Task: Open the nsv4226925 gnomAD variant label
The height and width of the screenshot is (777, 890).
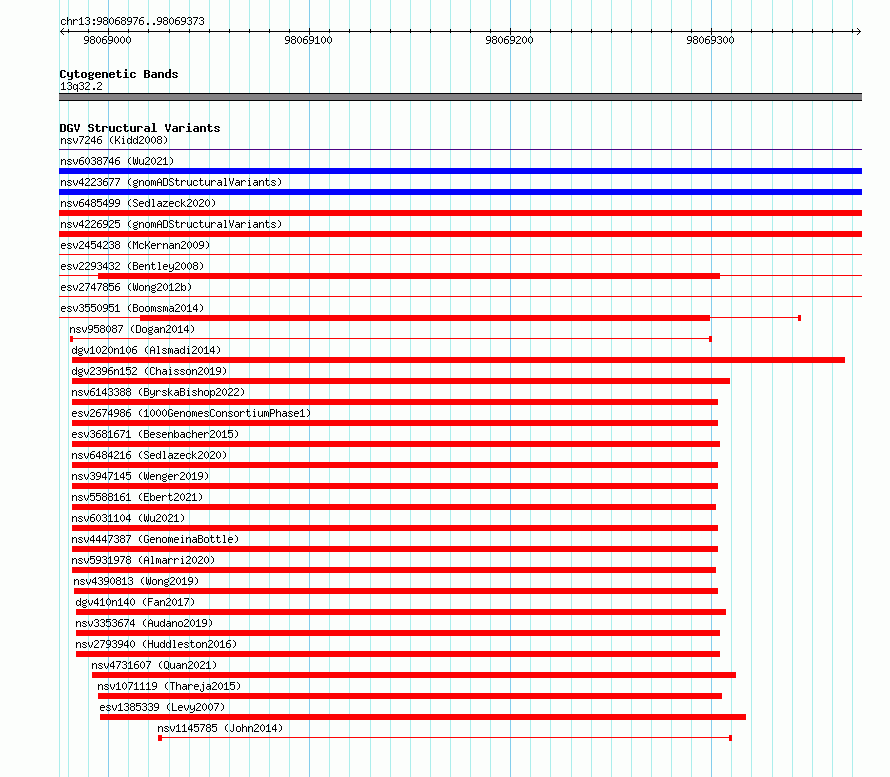Action: click(171, 224)
